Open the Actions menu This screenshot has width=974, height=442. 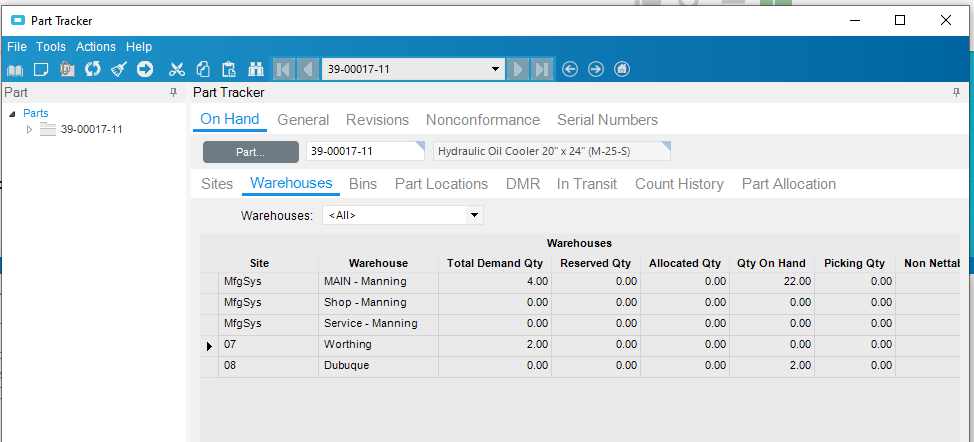tap(96, 47)
